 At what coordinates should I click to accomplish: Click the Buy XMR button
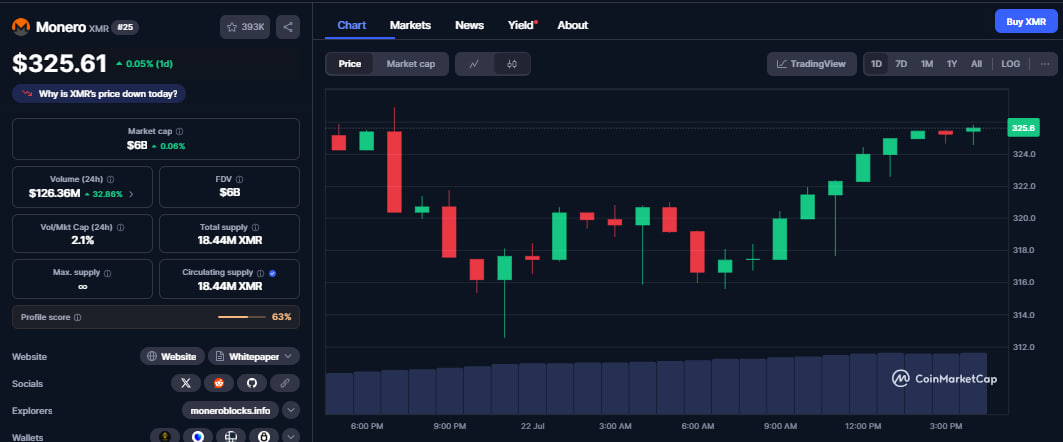tap(1026, 22)
